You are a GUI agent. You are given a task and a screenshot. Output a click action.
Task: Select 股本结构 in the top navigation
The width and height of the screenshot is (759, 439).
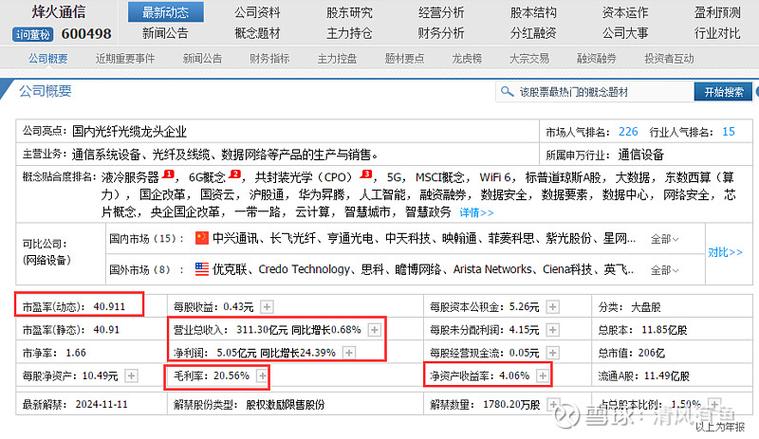click(x=533, y=13)
